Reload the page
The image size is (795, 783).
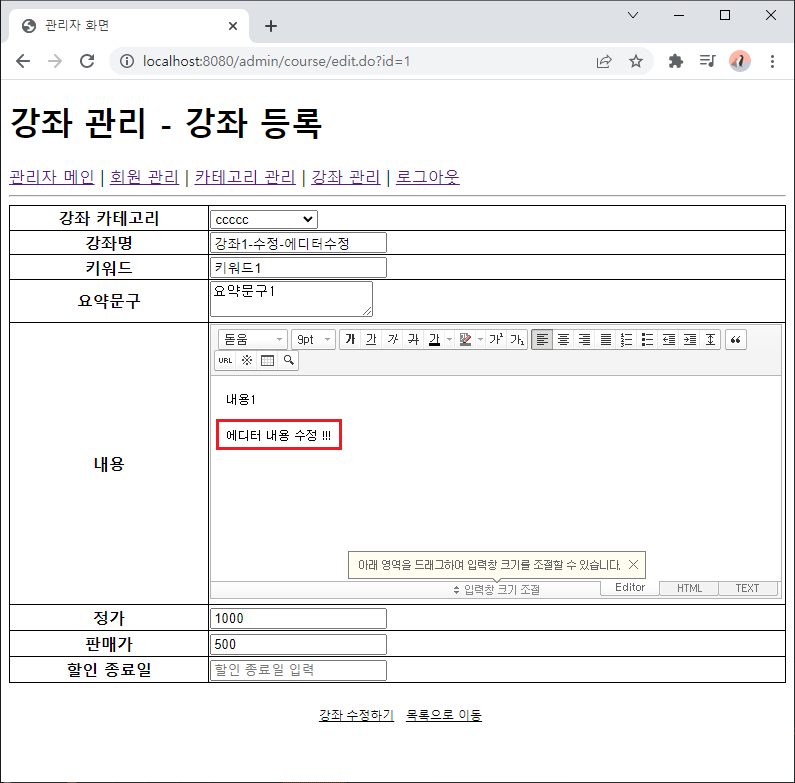click(87, 61)
